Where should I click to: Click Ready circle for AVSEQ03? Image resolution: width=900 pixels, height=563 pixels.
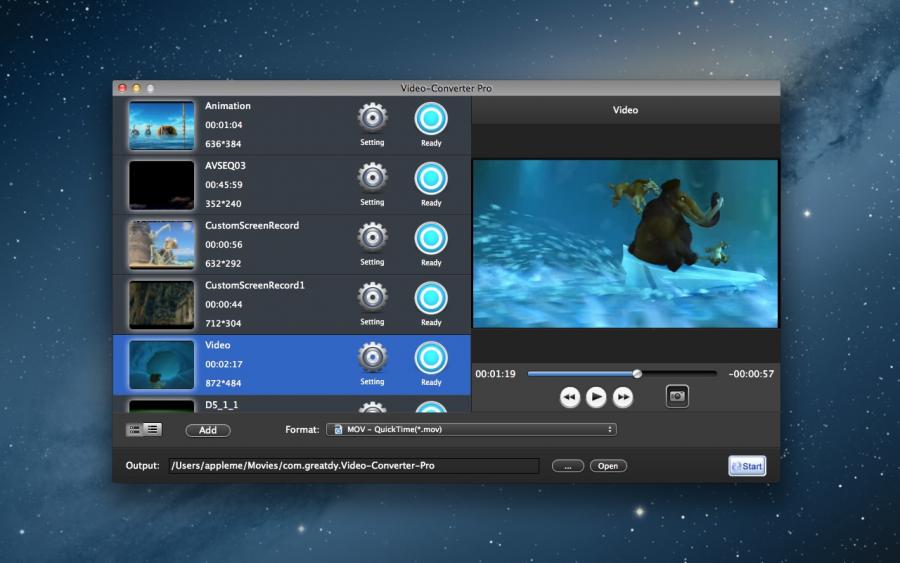[x=431, y=178]
